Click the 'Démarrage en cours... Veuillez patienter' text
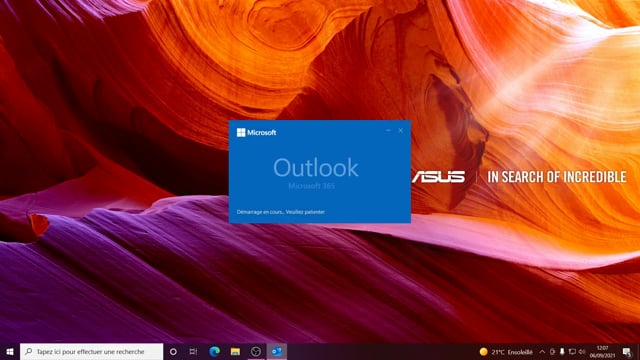Screen dimensions: 640x360 281,212
